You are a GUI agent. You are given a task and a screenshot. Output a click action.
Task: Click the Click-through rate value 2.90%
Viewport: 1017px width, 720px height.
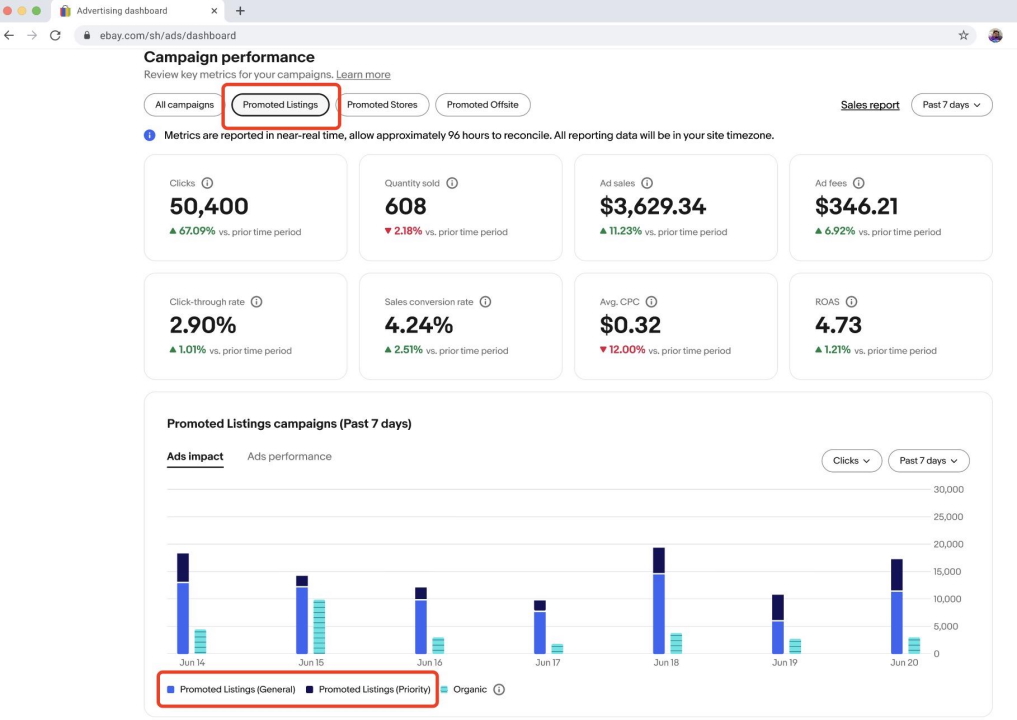pyautogui.click(x=203, y=325)
